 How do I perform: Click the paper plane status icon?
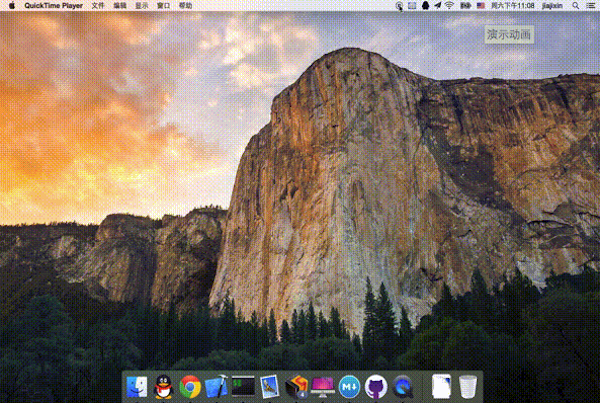coord(437,5)
